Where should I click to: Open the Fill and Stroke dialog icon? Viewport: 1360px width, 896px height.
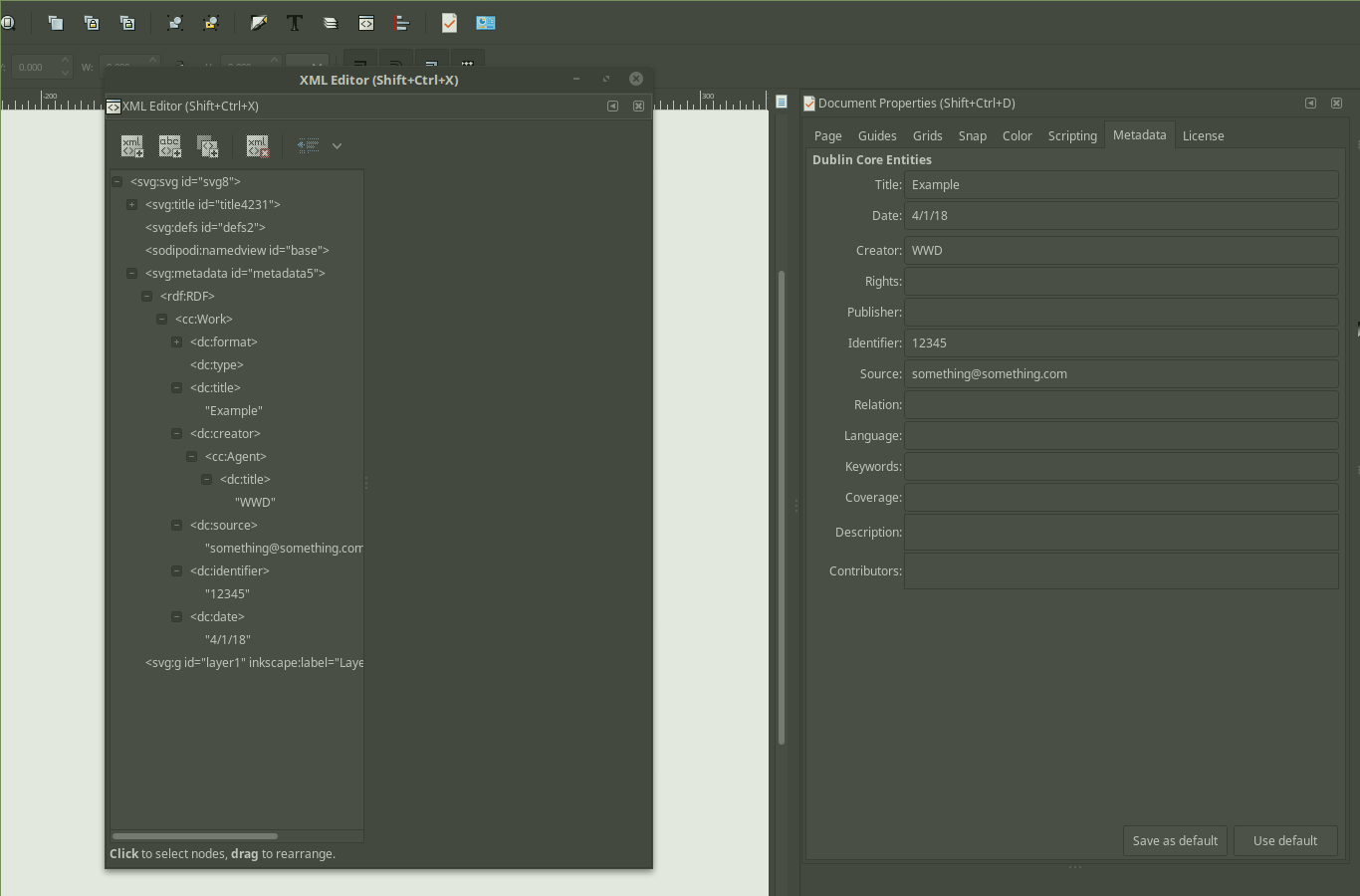259,22
